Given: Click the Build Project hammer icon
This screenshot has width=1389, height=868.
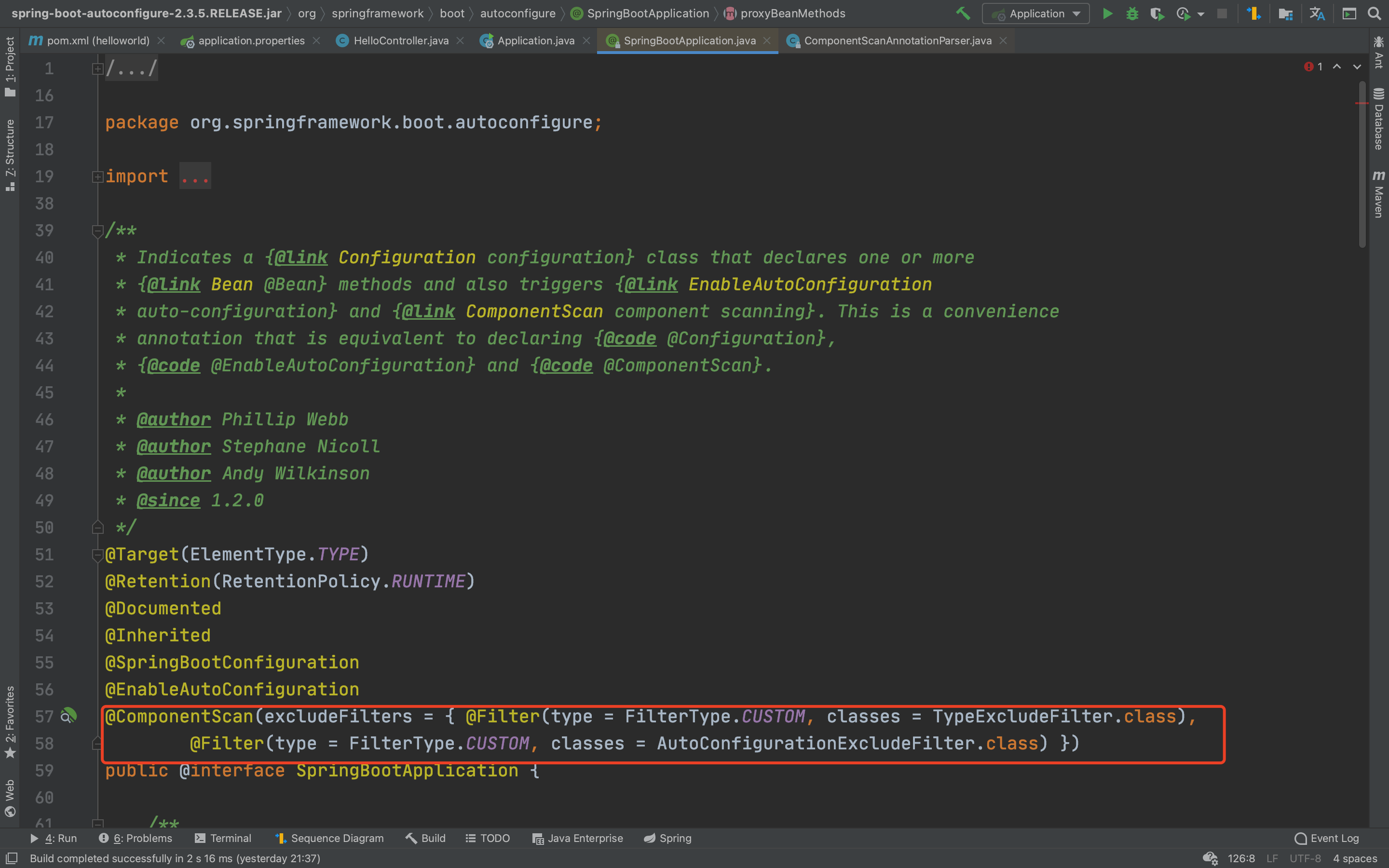Looking at the screenshot, I should [x=963, y=13].
